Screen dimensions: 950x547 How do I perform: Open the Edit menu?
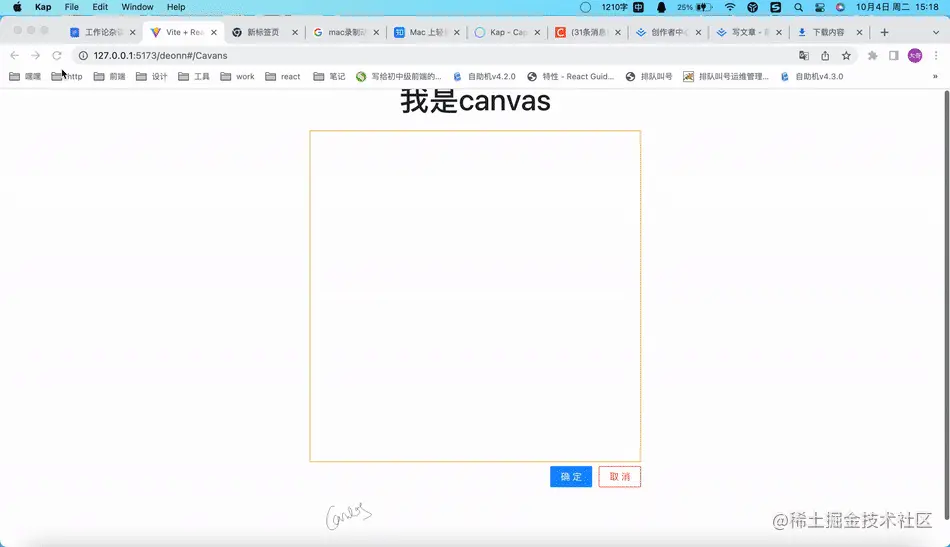click(100, 7)
